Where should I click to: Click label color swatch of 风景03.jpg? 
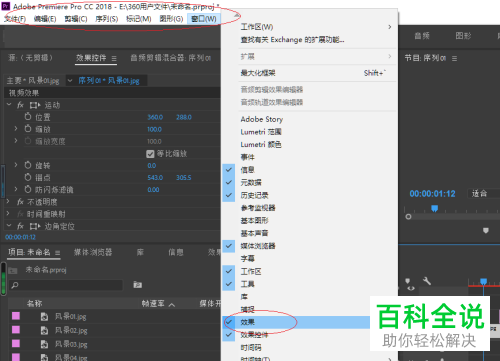pyautogui.click(x=16, y=343)
